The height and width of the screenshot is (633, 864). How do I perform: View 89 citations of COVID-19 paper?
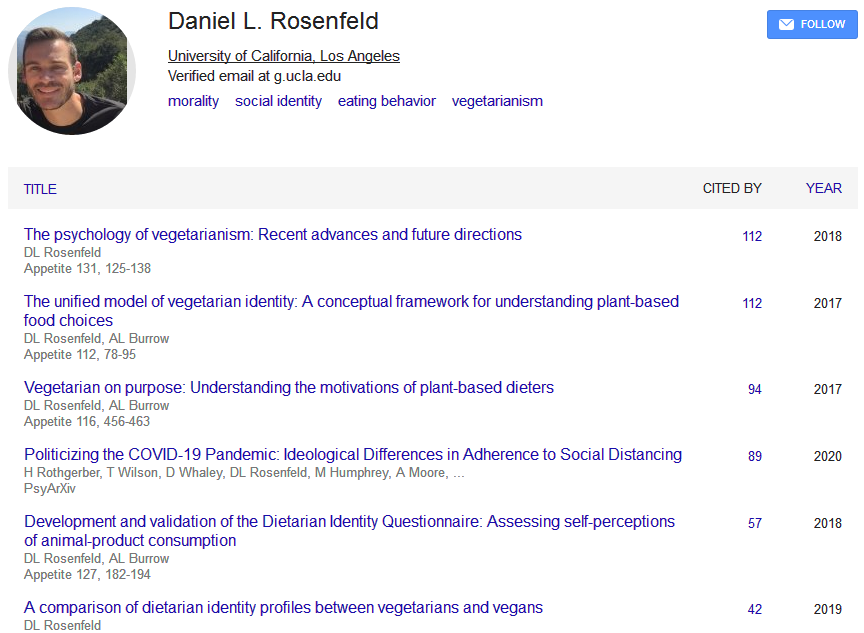pos(754,456)
